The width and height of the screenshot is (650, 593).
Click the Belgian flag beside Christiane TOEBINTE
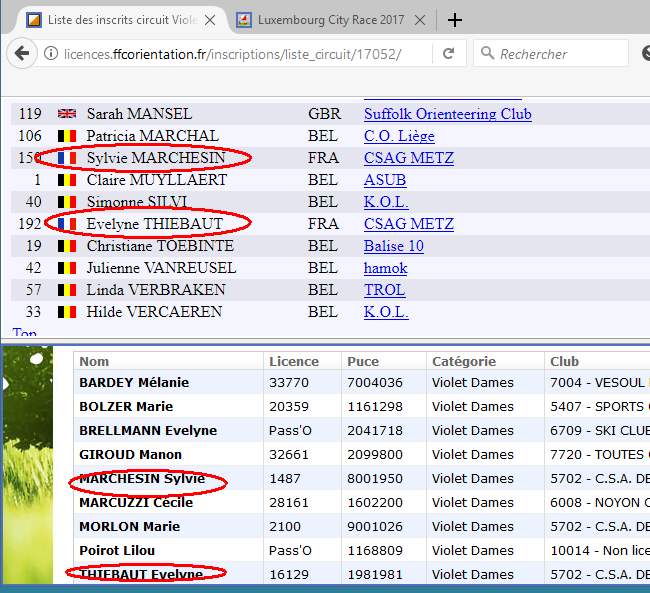tap(67, 246)
